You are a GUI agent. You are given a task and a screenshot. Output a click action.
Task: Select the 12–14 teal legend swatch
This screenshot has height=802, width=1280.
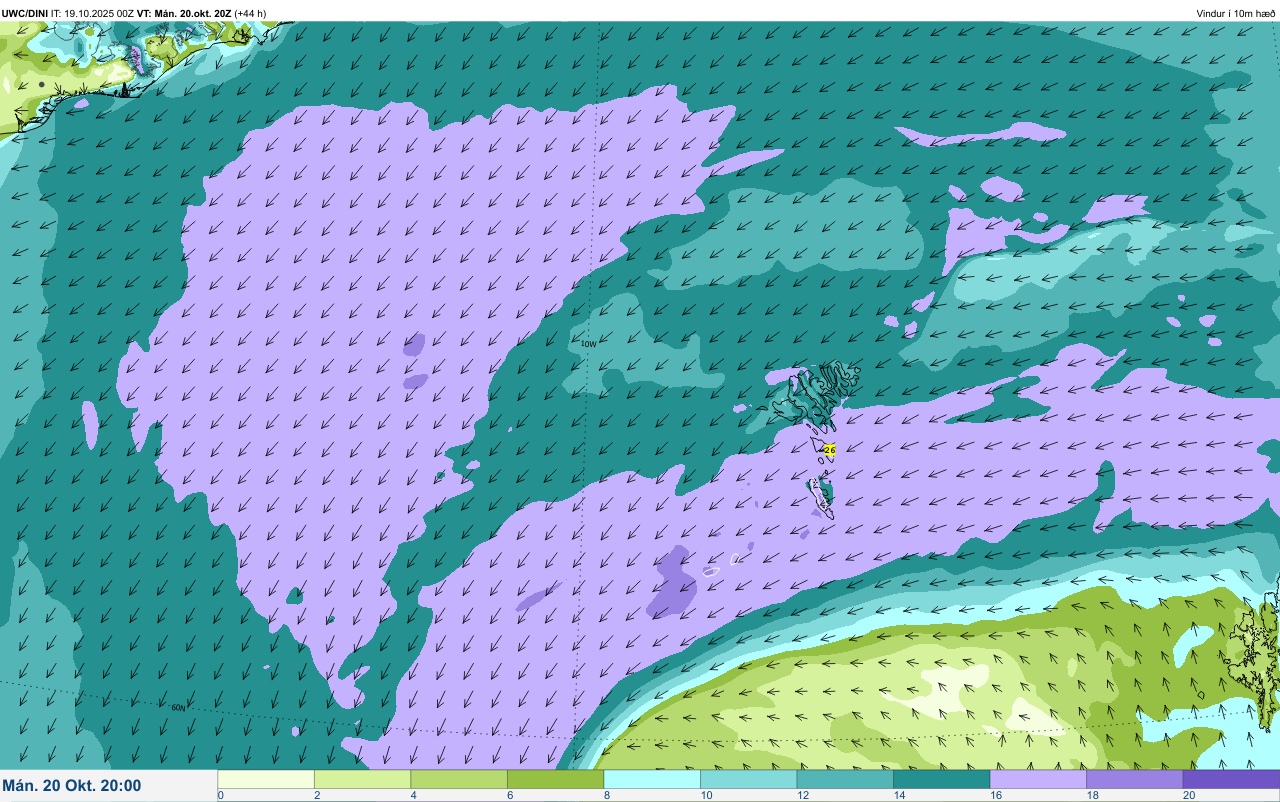coord(845,779)
